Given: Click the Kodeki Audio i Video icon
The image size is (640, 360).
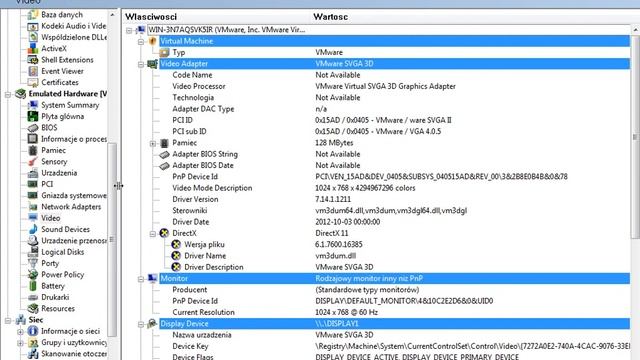Looking at the screenshot, I should (33, 26).
